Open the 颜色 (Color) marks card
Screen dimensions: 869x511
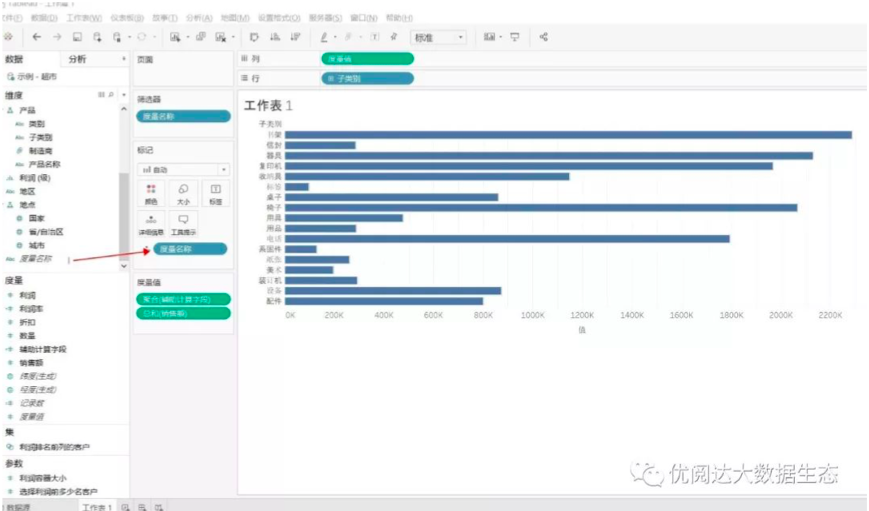click(x=151, y=193)
